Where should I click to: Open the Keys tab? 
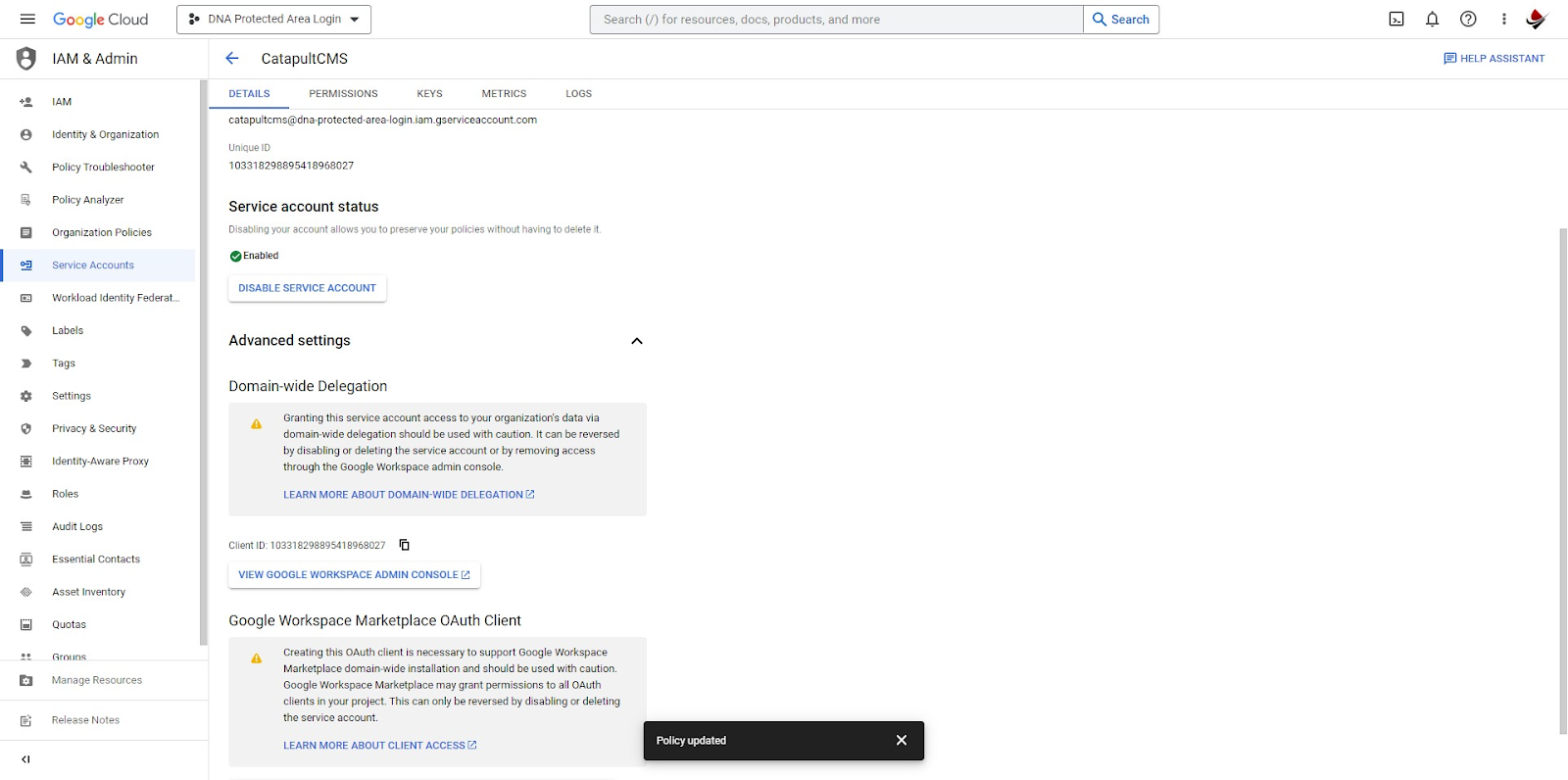(x=429, y=94)
